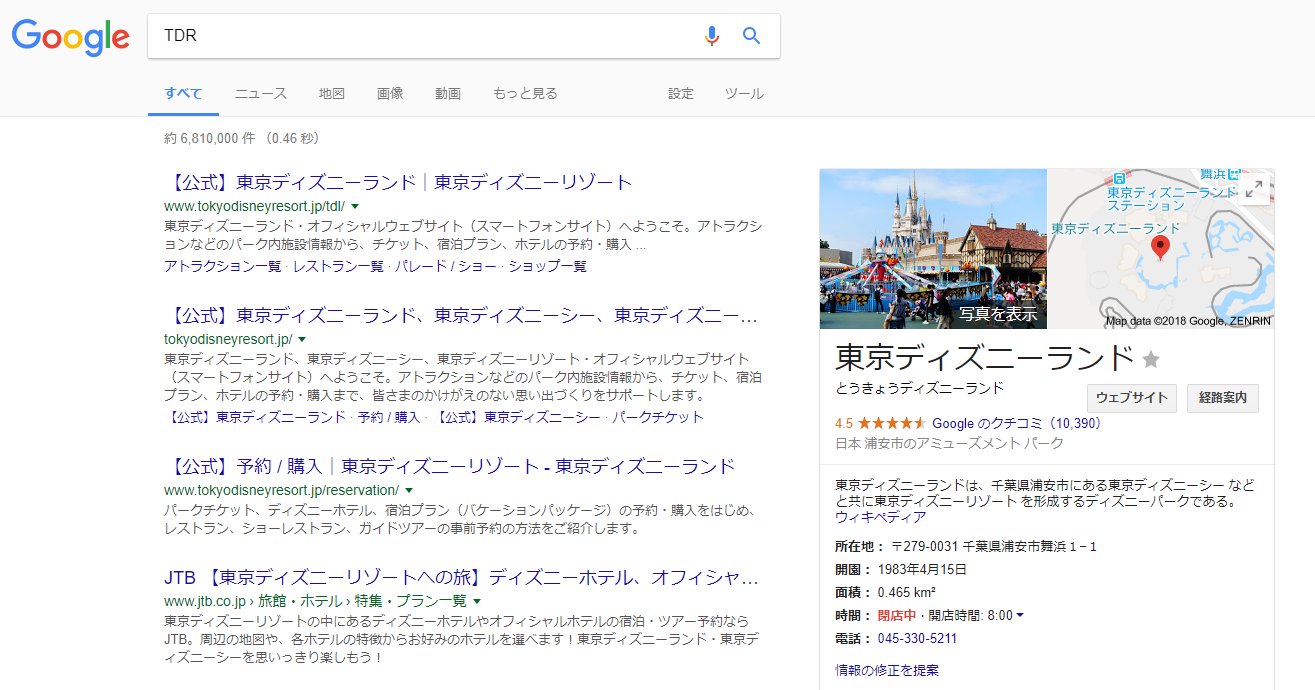Screen dimensions: 1315x690
Task: Click the 経路案内 directions button
Action: [x=1222, y=398]
